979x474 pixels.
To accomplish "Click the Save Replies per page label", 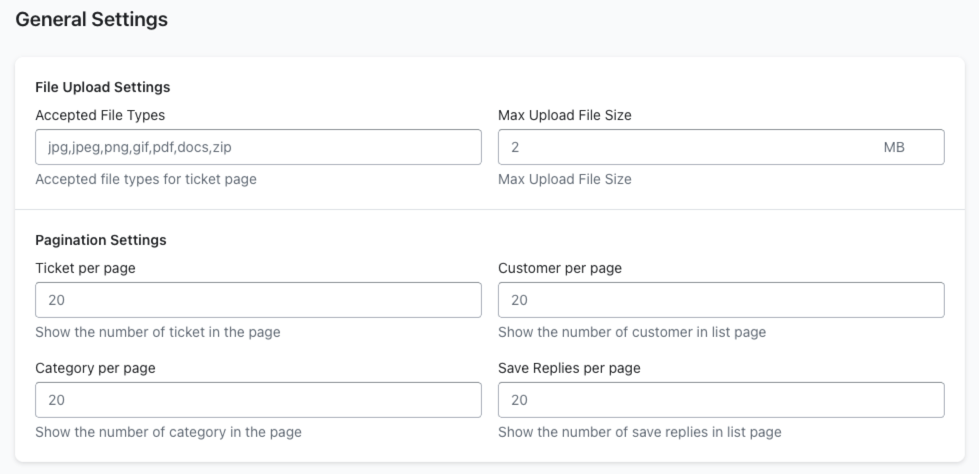I will click(569, 367).
